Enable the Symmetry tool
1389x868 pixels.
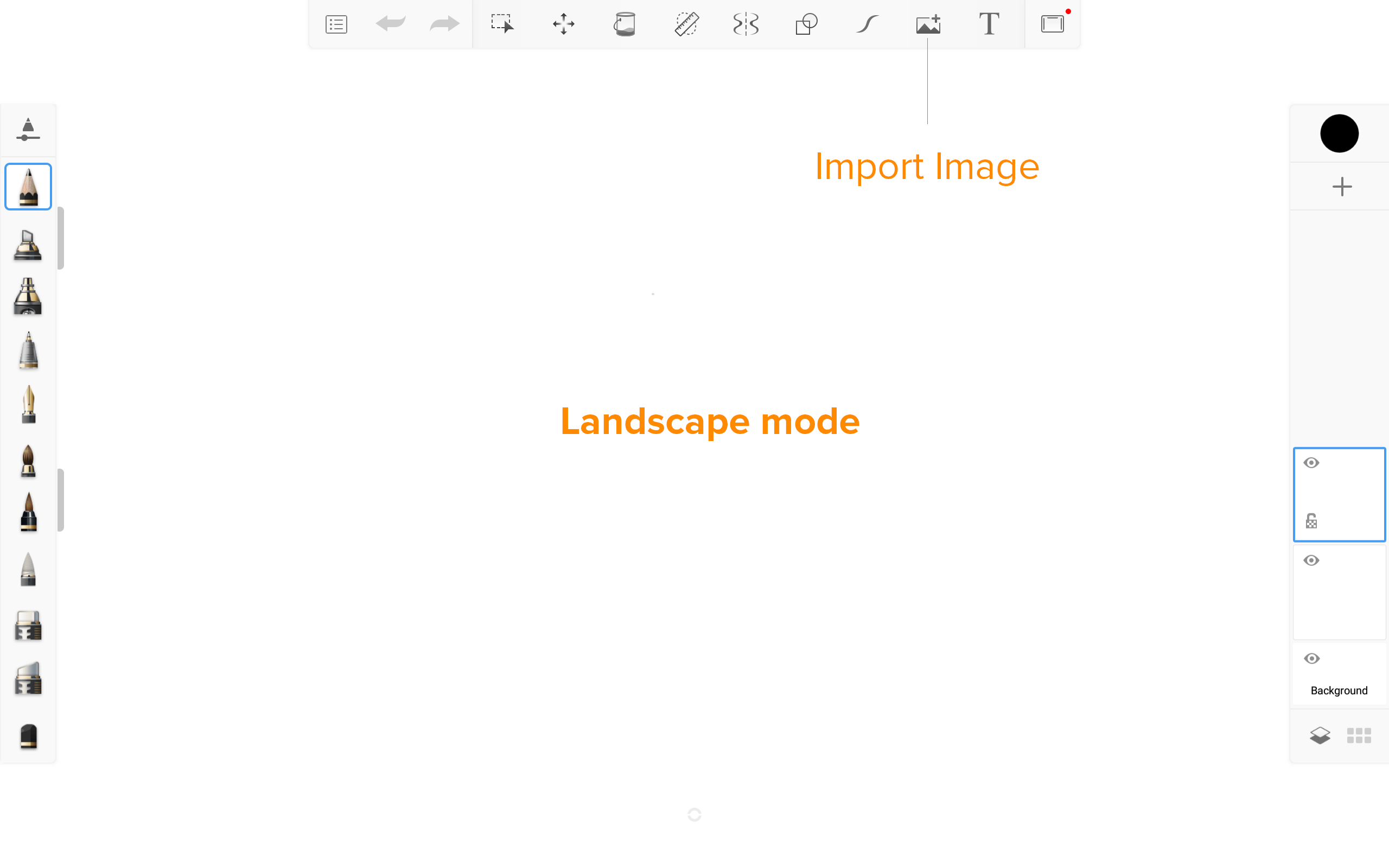746,24
